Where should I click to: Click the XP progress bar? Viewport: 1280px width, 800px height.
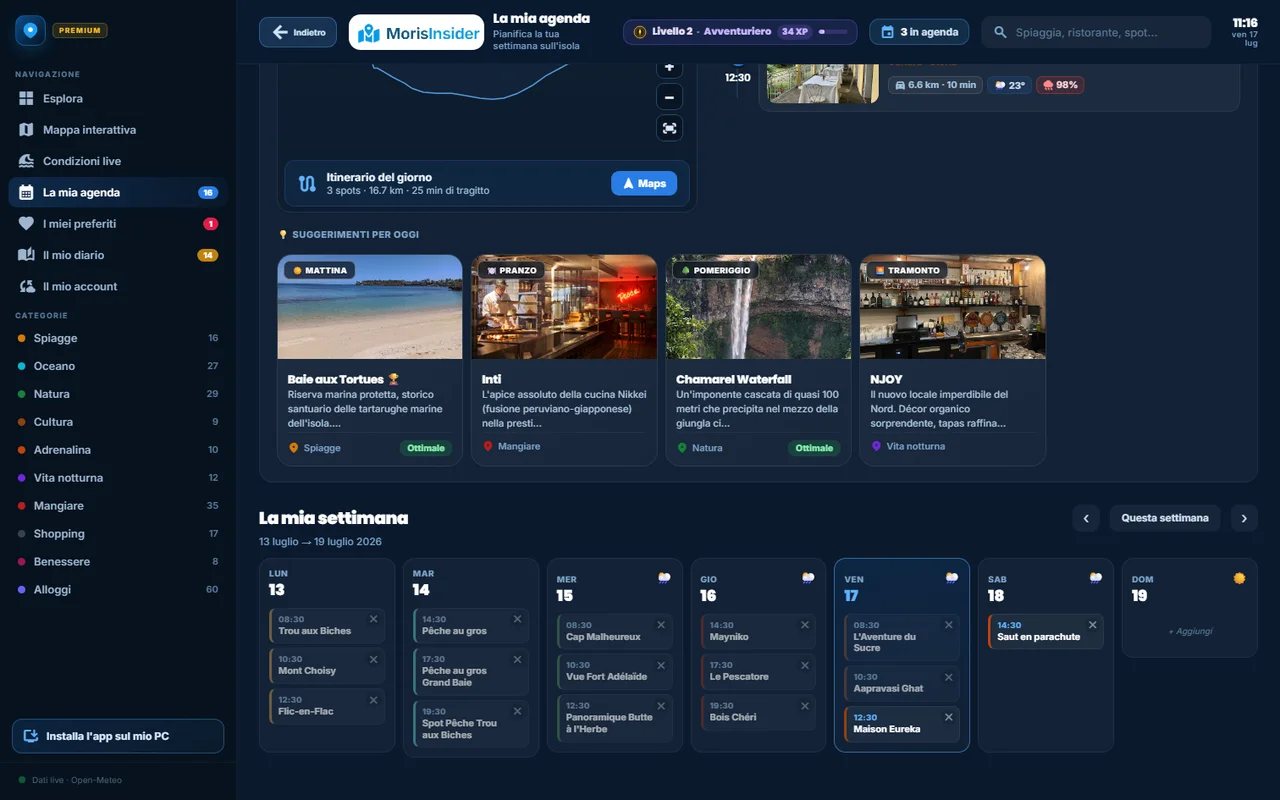tap(833, 32)
